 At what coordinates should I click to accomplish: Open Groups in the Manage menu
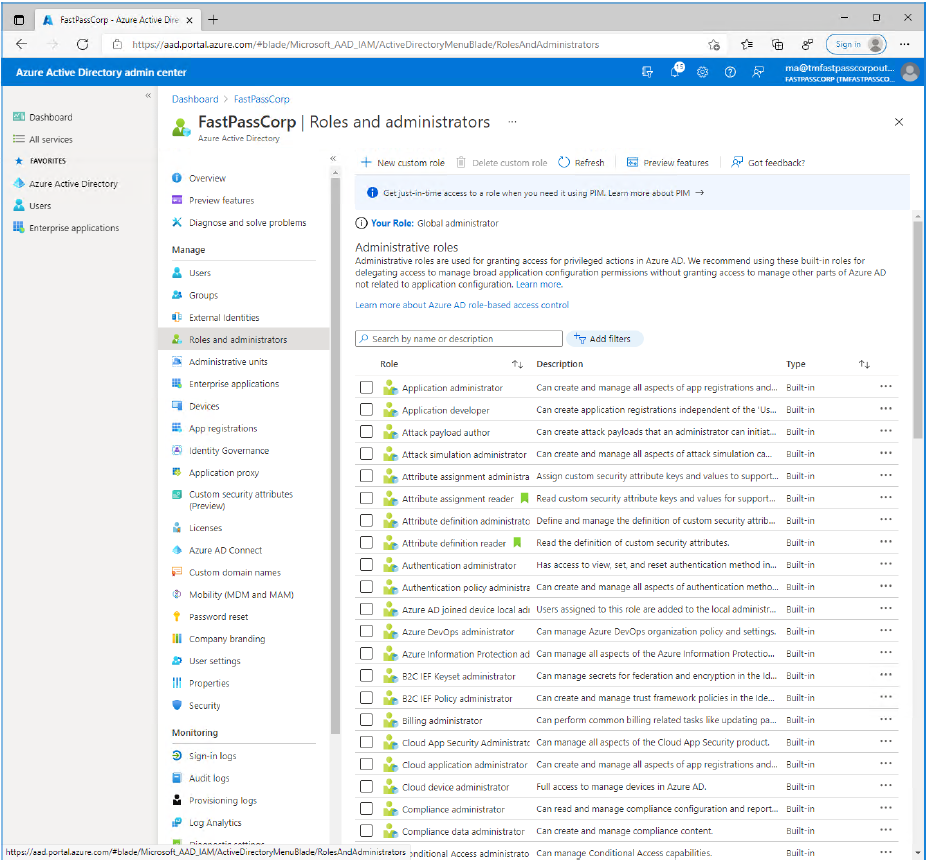(x=203, y=295)
